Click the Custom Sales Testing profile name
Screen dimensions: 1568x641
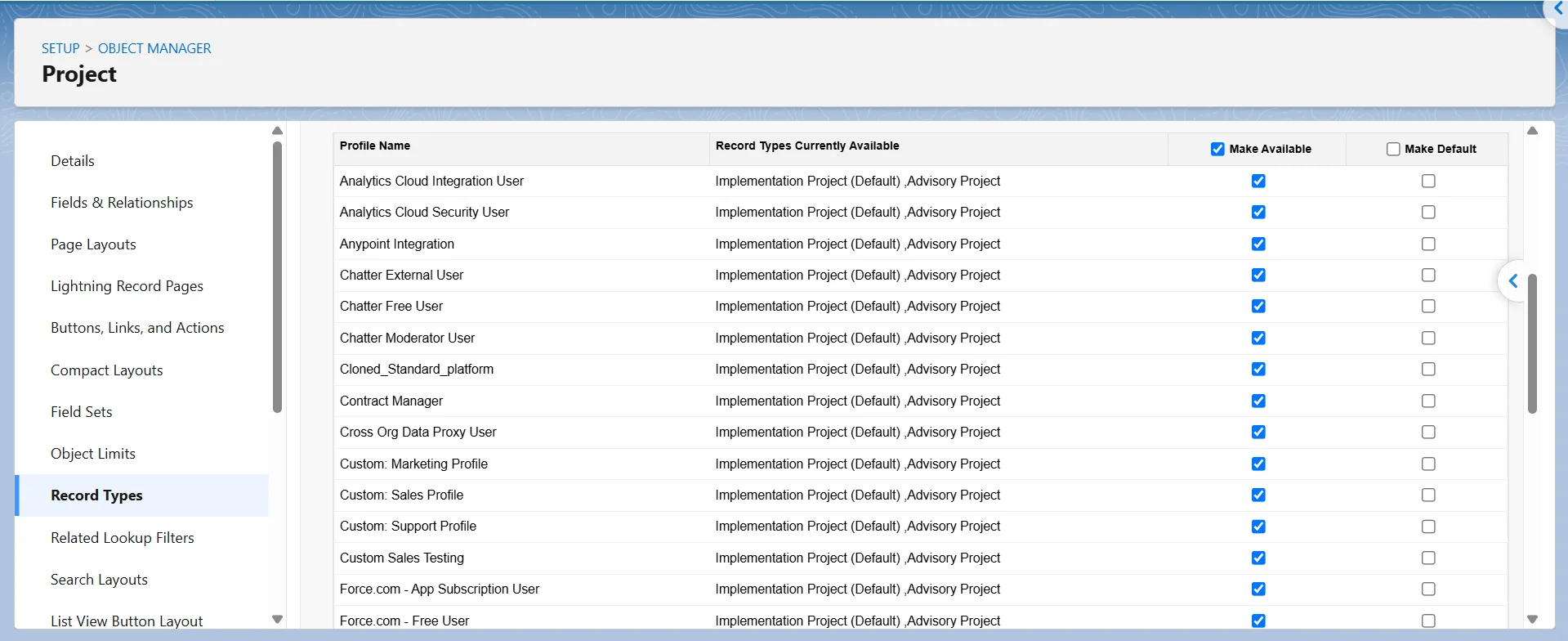point(402,558)
